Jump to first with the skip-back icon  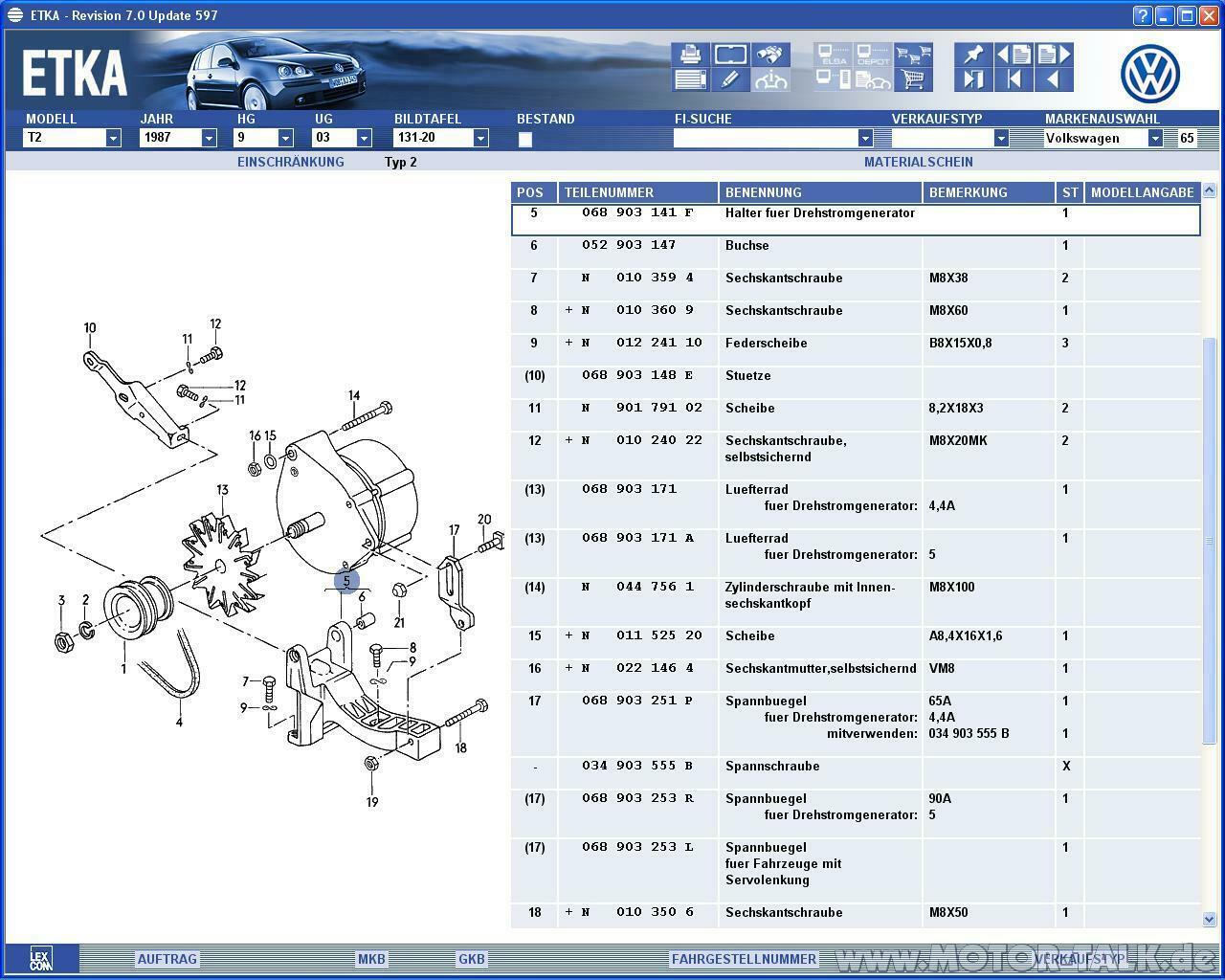pos(1013,79)
